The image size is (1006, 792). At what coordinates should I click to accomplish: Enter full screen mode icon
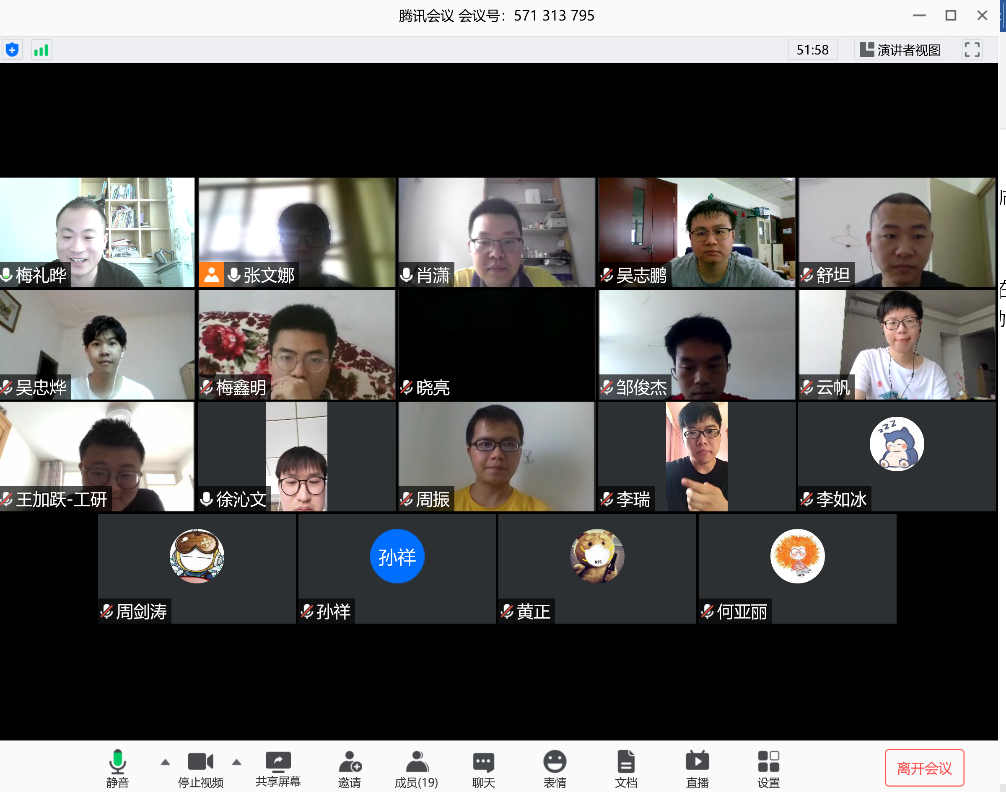[x=972, y=49]
